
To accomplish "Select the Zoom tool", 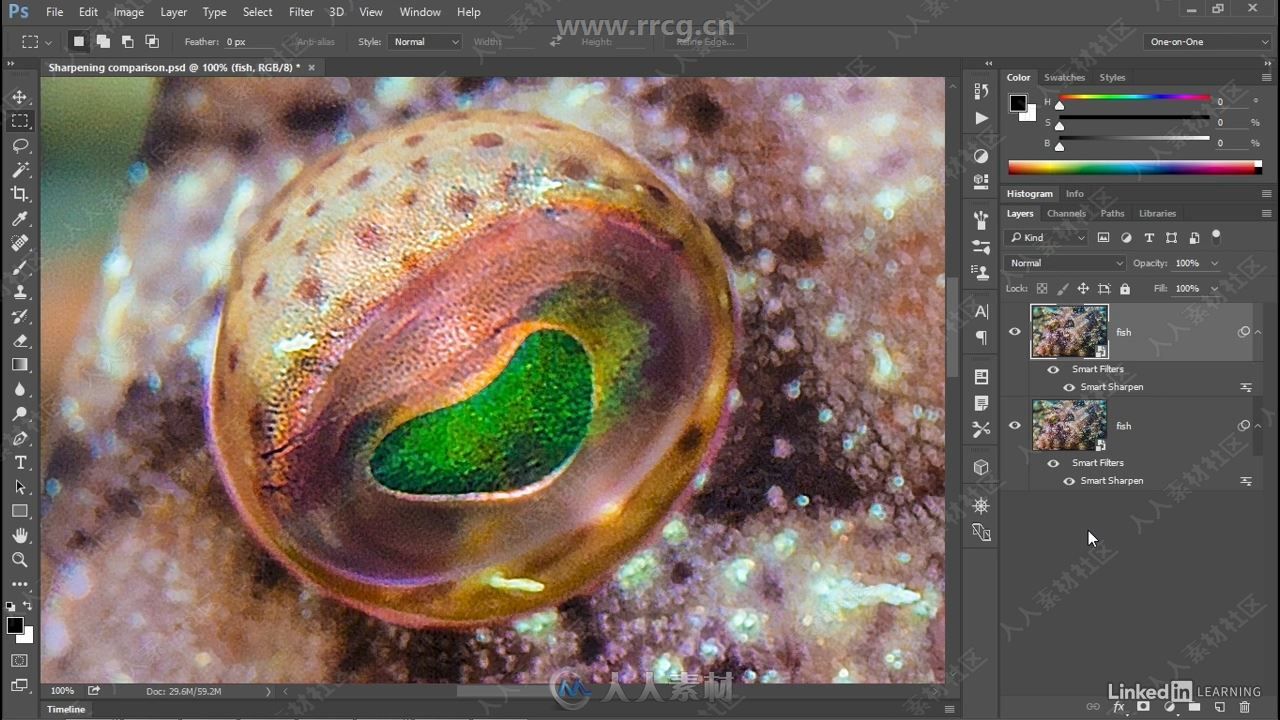I will 20,560.
